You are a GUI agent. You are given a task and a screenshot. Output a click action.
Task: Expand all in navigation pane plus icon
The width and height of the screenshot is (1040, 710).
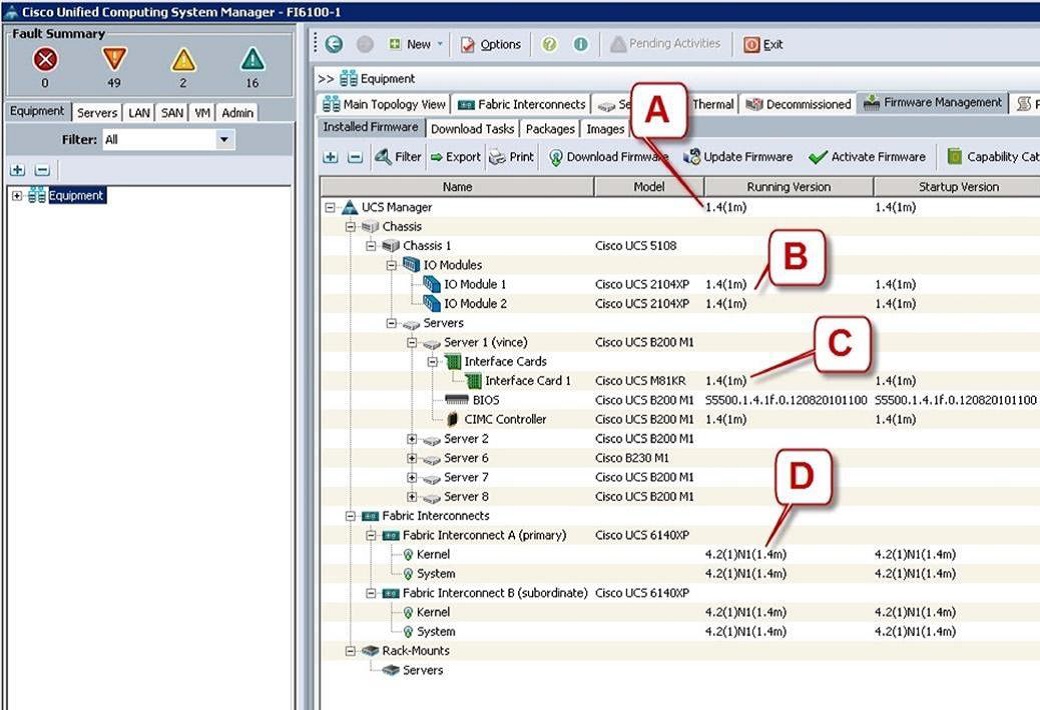tap(18, 171)
